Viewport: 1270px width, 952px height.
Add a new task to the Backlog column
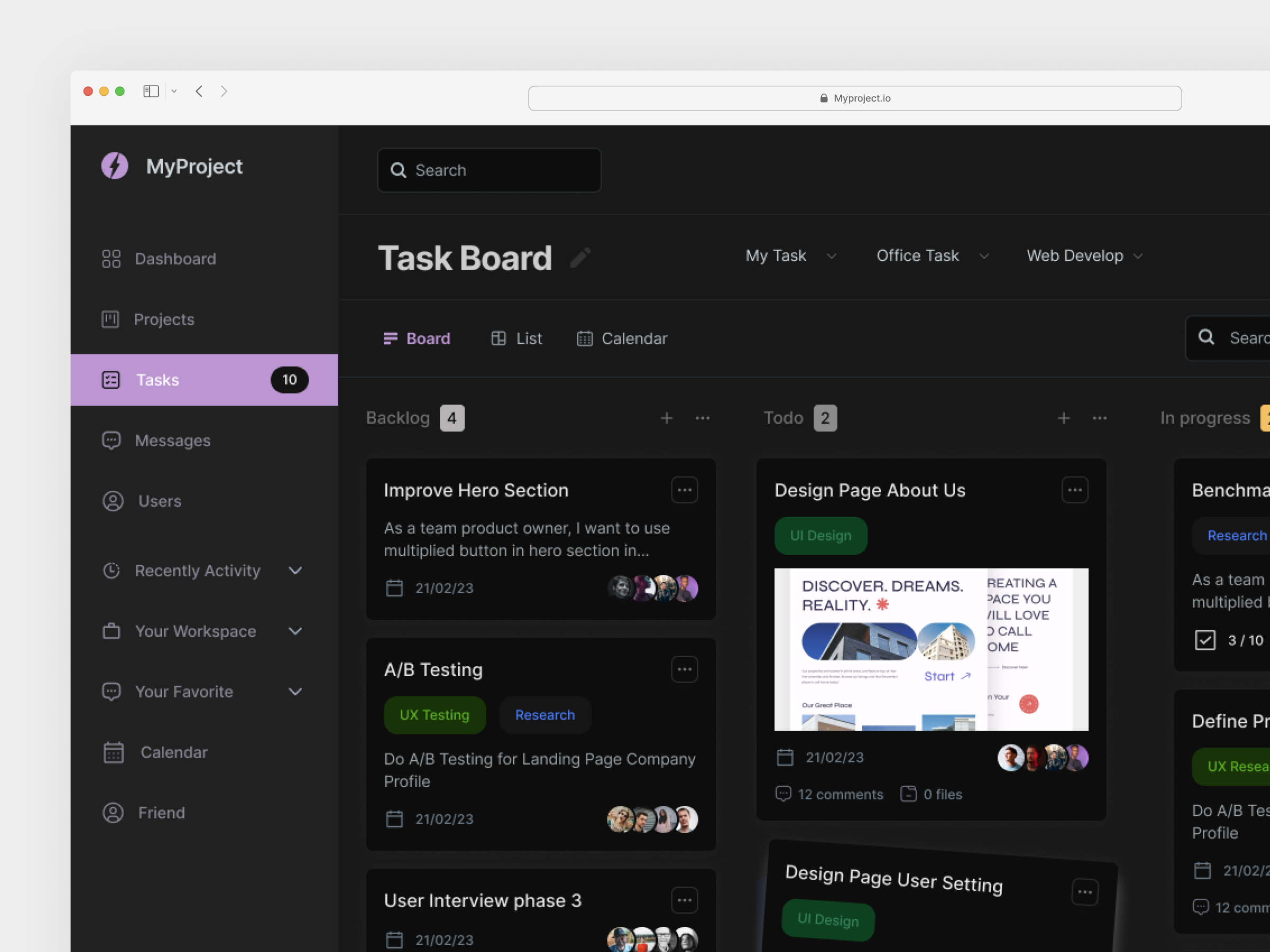pyautogui.click(x=666, y=418)
